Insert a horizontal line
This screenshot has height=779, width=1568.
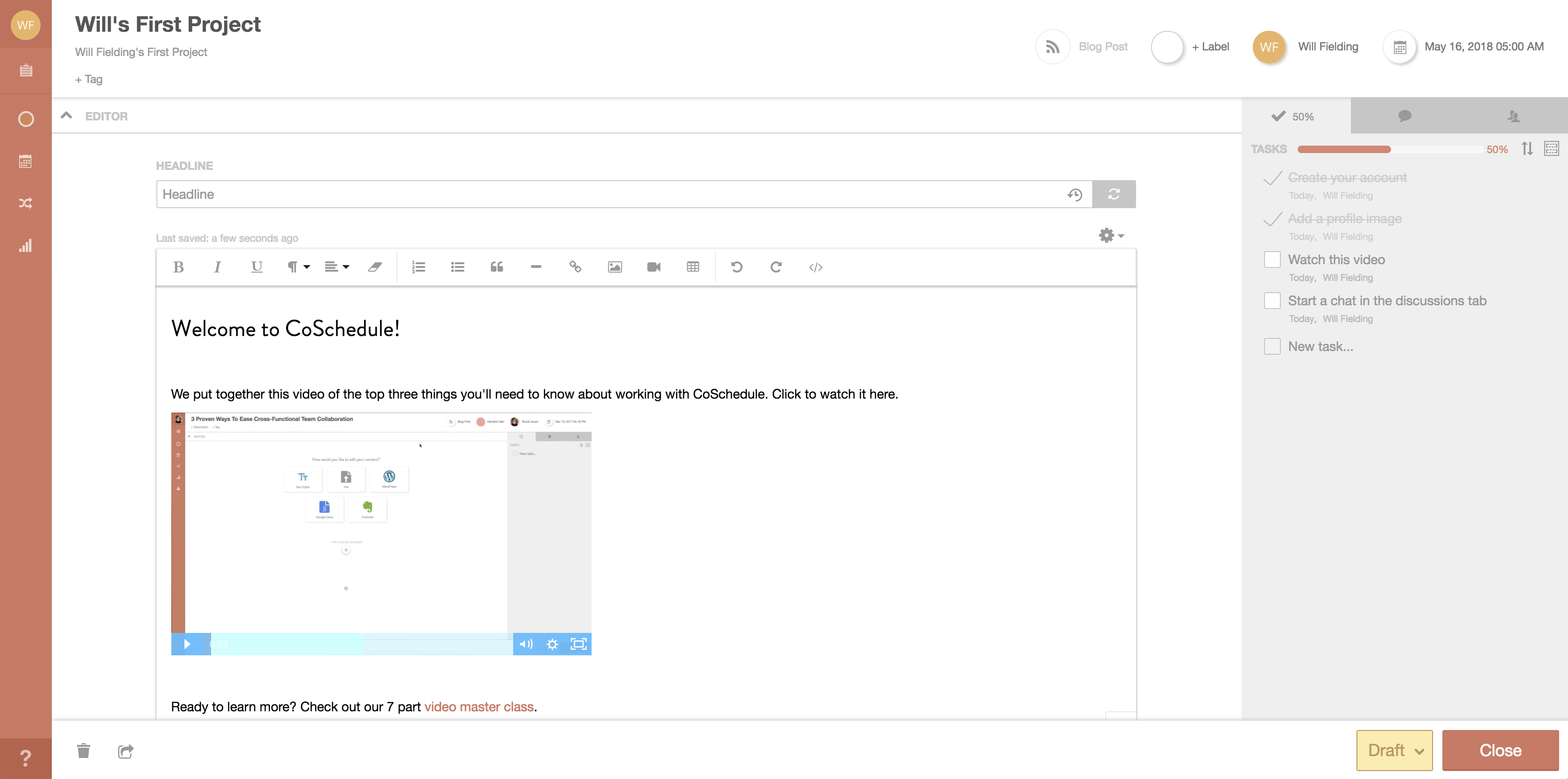(x=536, y=267)
